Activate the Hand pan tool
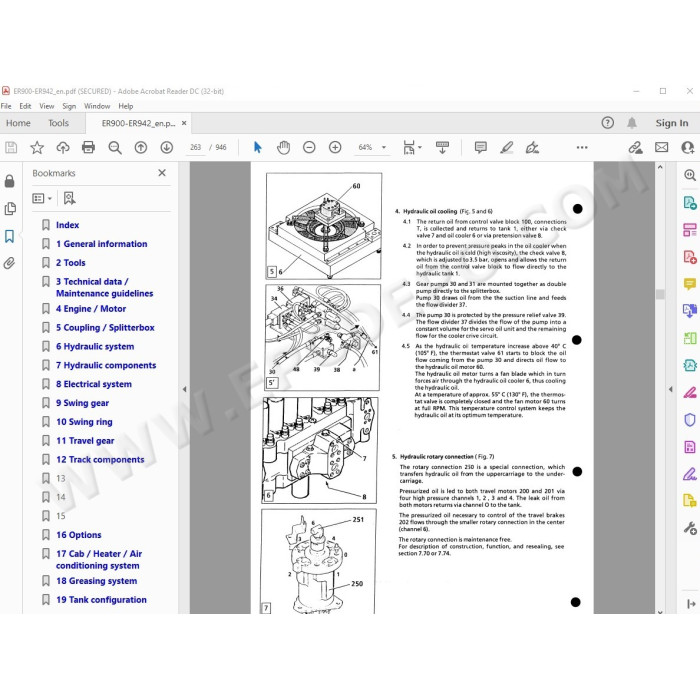This screenshot has height=700, width=700. 283,147
